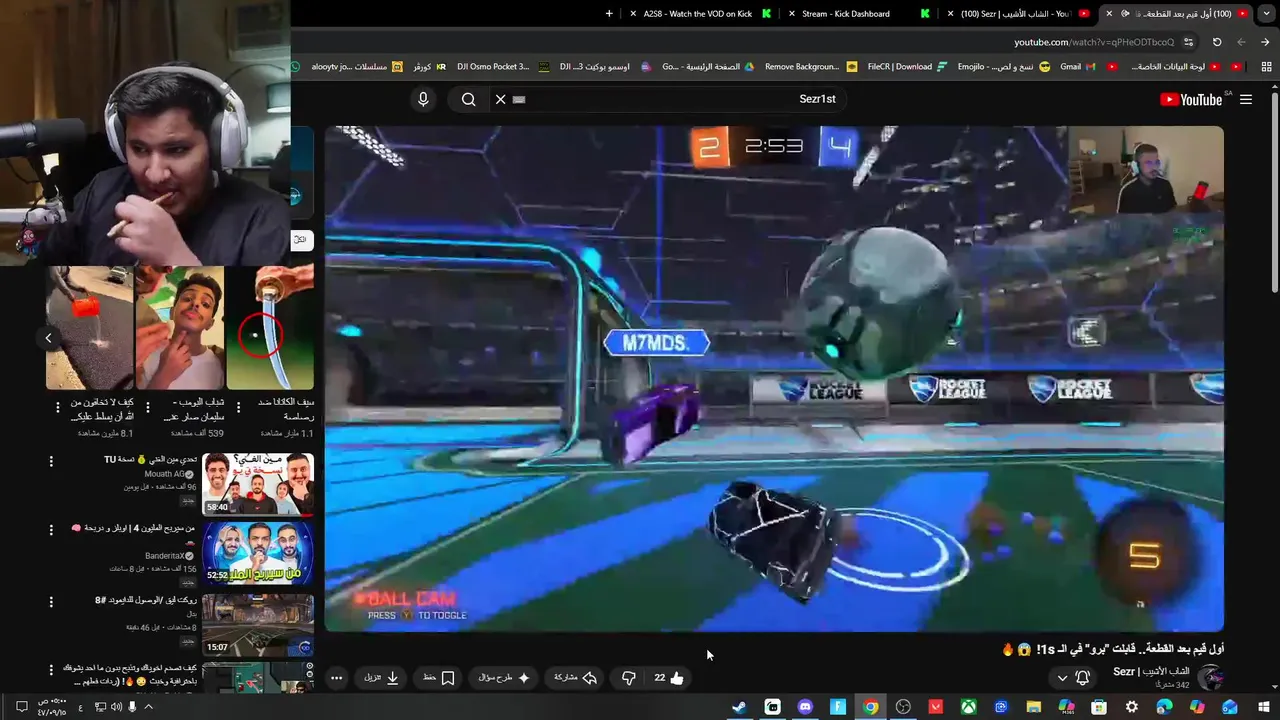Open options for the BanderitaX video
Image resolution: width=1280 pixels, height=720 pixels.
pyautogui.click(x=52, y=529)
